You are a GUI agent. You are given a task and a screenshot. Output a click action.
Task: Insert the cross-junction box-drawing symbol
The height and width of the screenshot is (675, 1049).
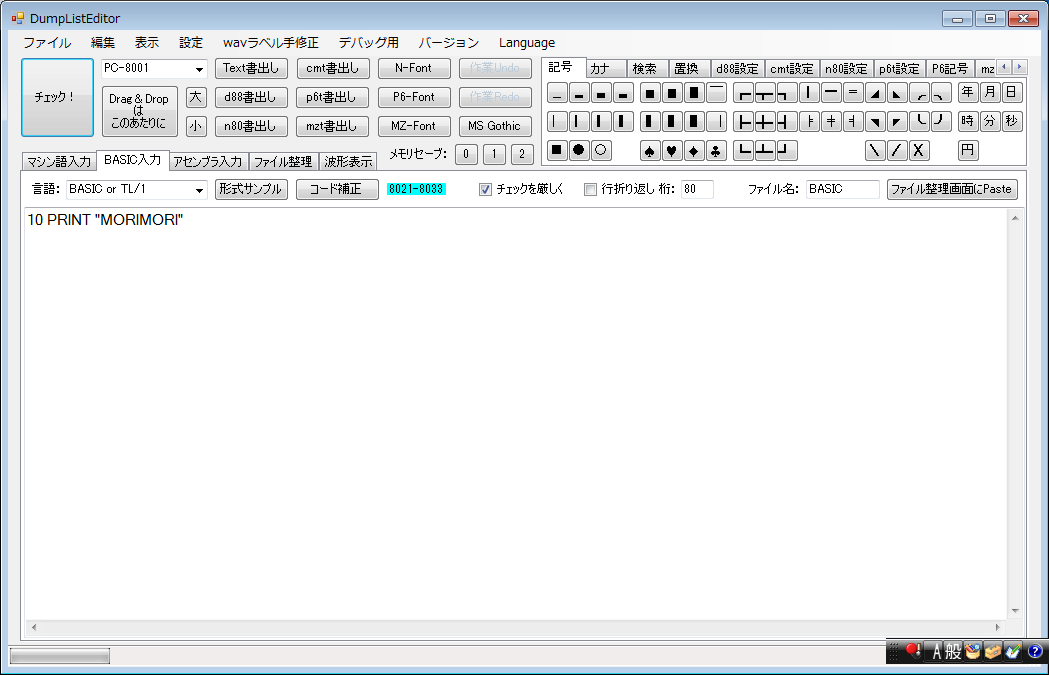click(764, 122)
